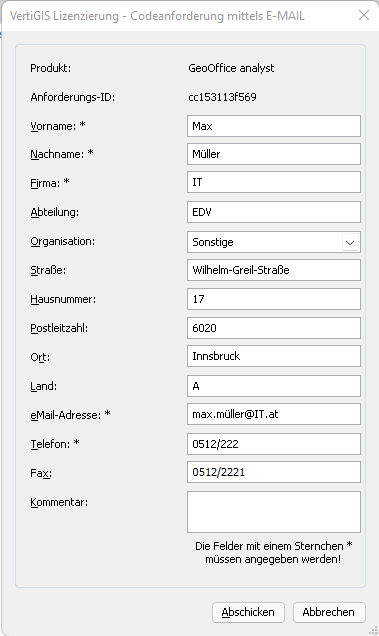
Task: Cancel the dialog with Abbrechen
Action: [329, 612]
